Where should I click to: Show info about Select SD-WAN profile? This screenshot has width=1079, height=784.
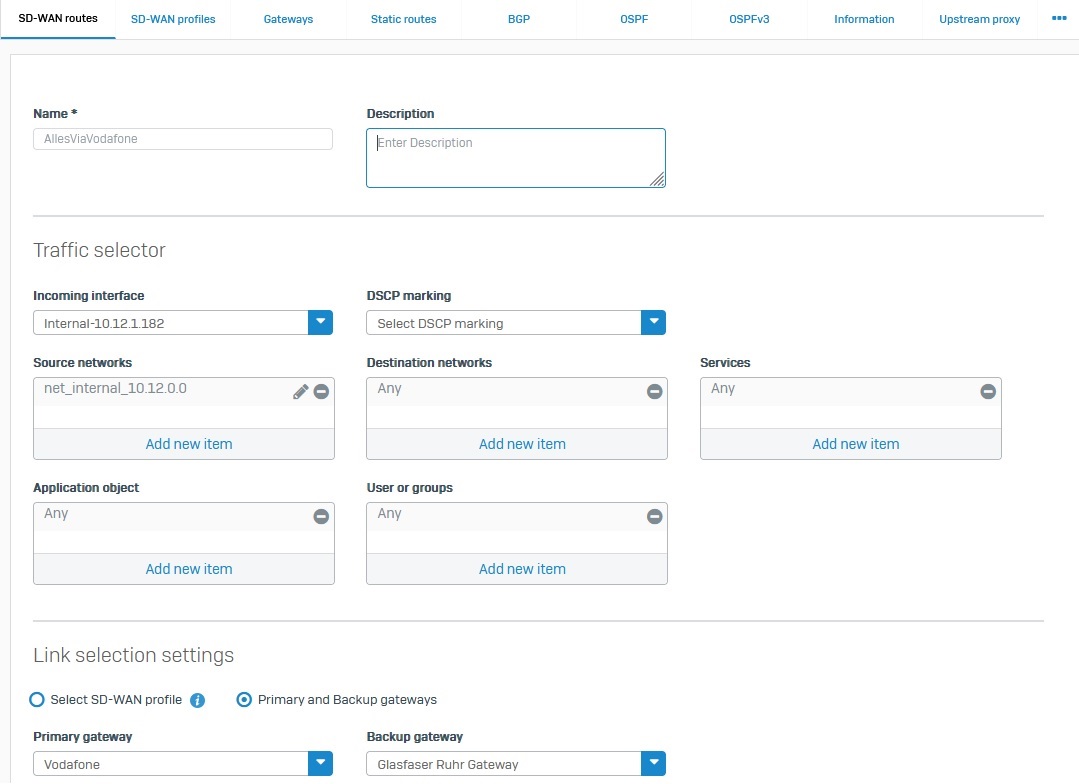(x=198, y=700)
